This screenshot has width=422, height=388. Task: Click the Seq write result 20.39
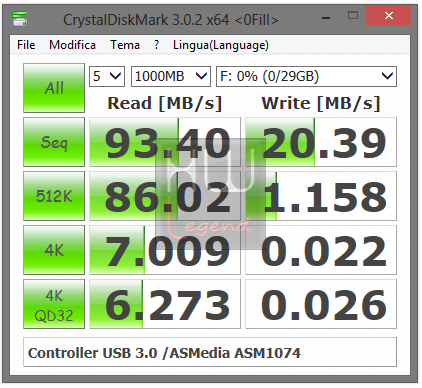coord(321,142)
